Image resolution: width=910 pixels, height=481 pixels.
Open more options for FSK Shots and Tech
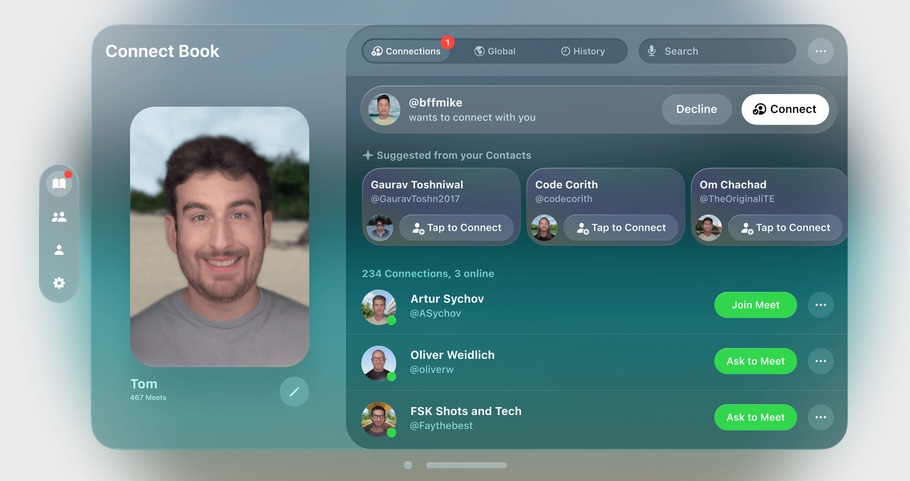click(820, 417)
